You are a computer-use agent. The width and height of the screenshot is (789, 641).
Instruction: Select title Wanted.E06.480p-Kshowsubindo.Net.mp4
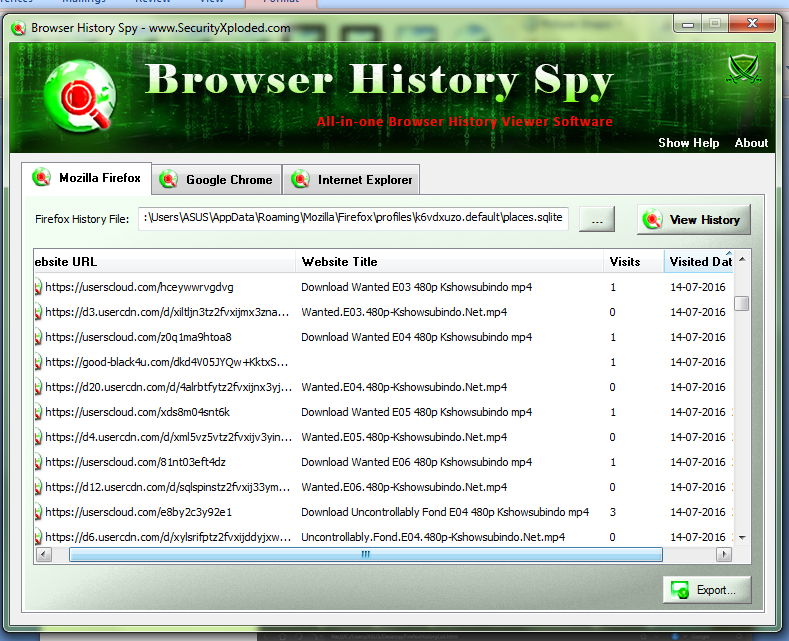tap(404, 487)
